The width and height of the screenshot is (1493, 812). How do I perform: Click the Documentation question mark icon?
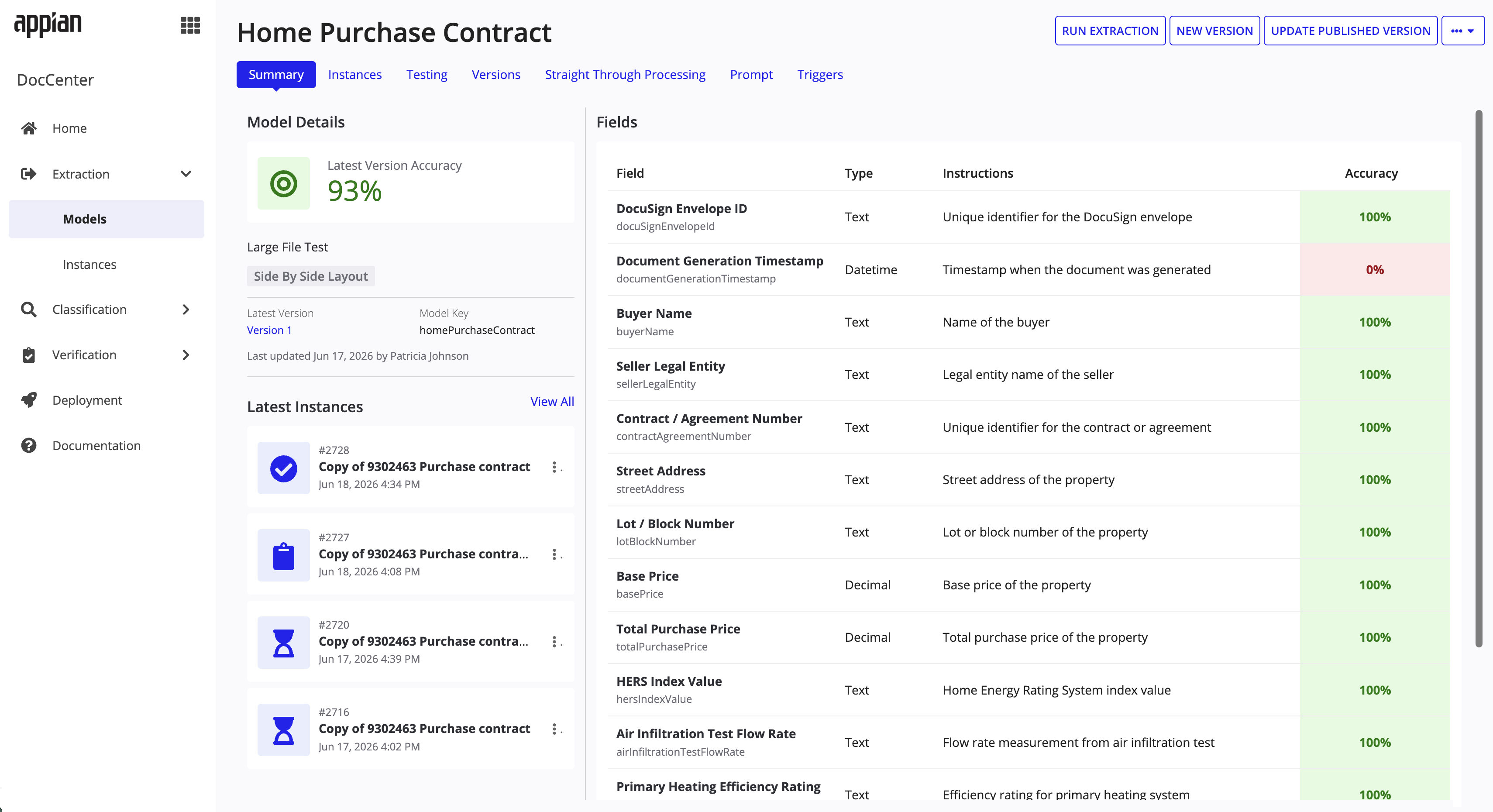click(x=28, y=445)
